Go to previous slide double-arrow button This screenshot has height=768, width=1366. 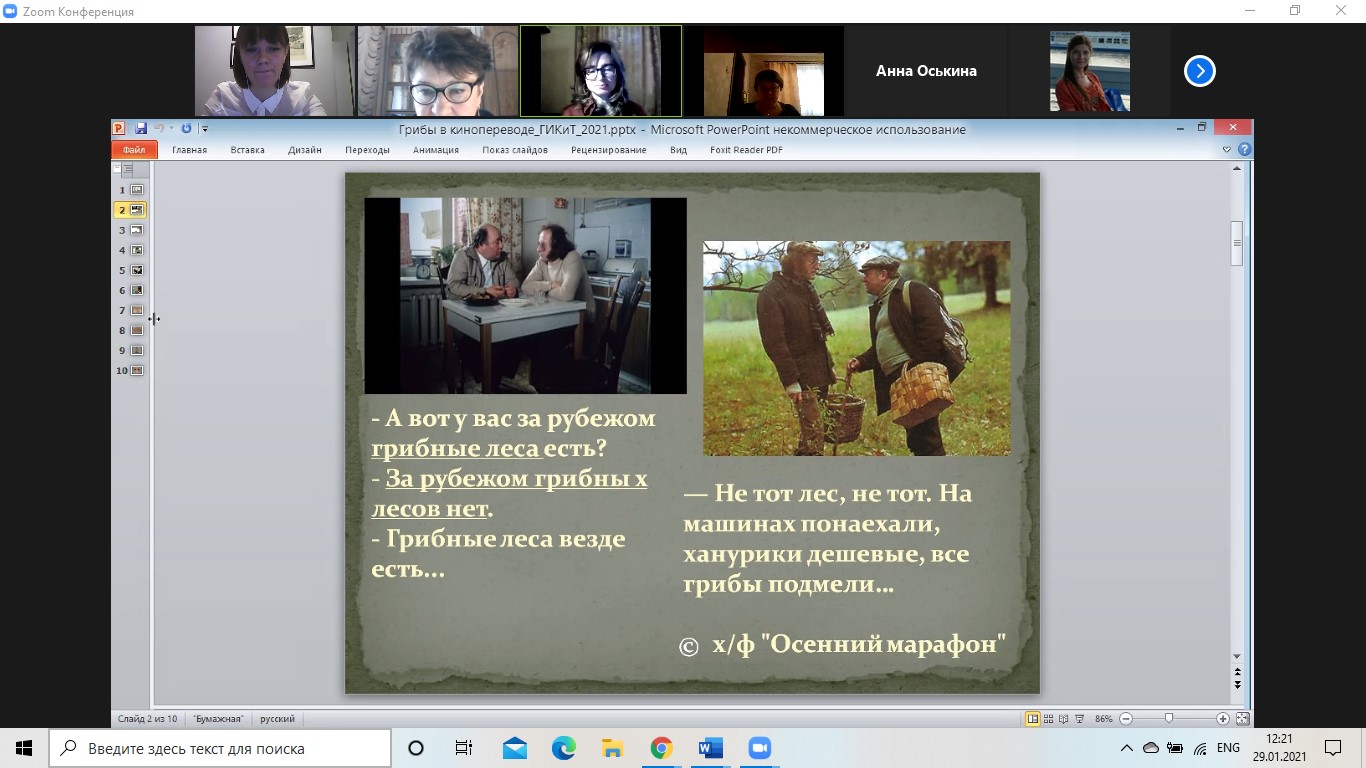click(x=1238, y=672)
